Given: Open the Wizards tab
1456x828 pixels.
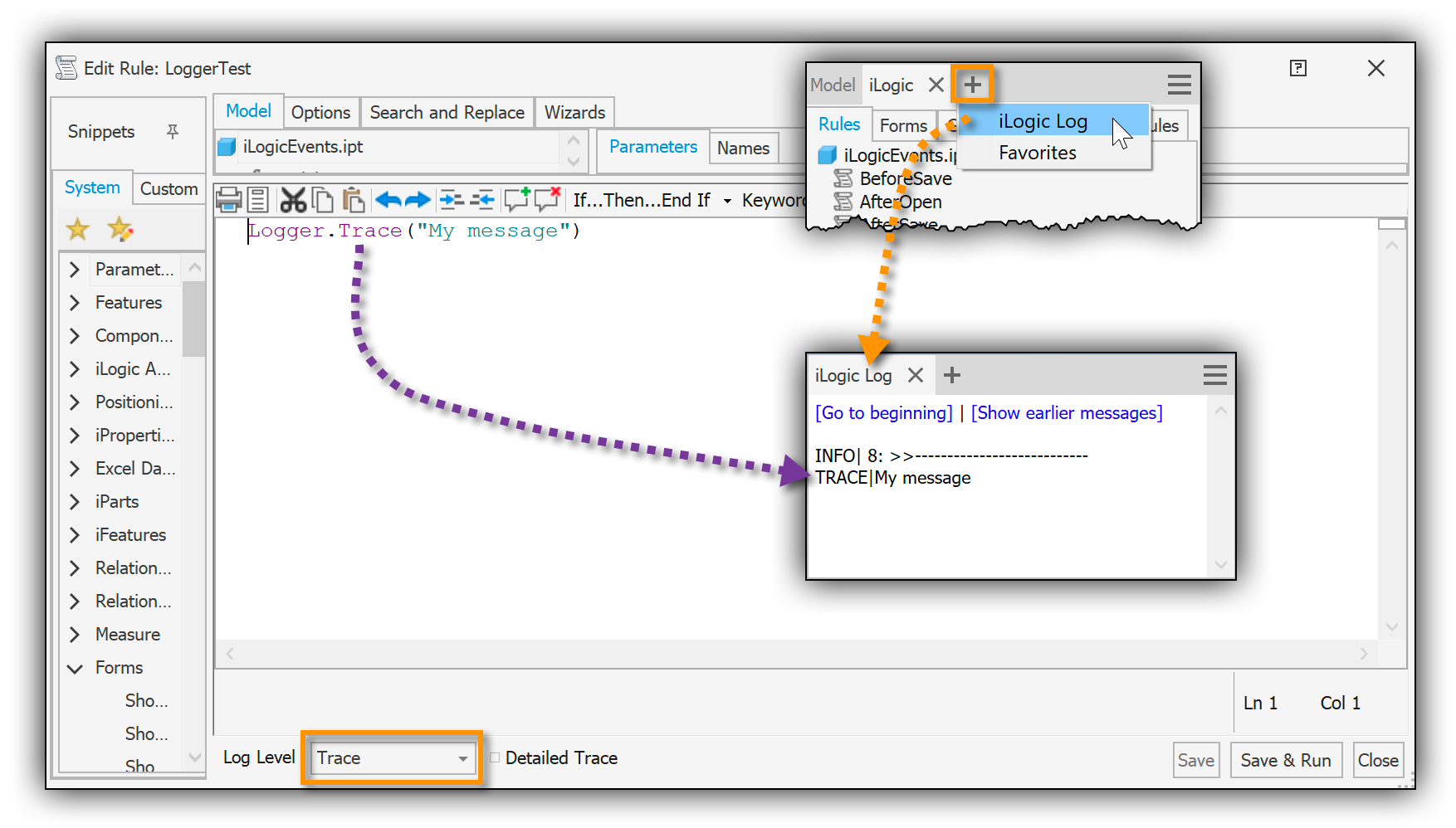Looking at the screenshot, I should (x=574, y=112).
